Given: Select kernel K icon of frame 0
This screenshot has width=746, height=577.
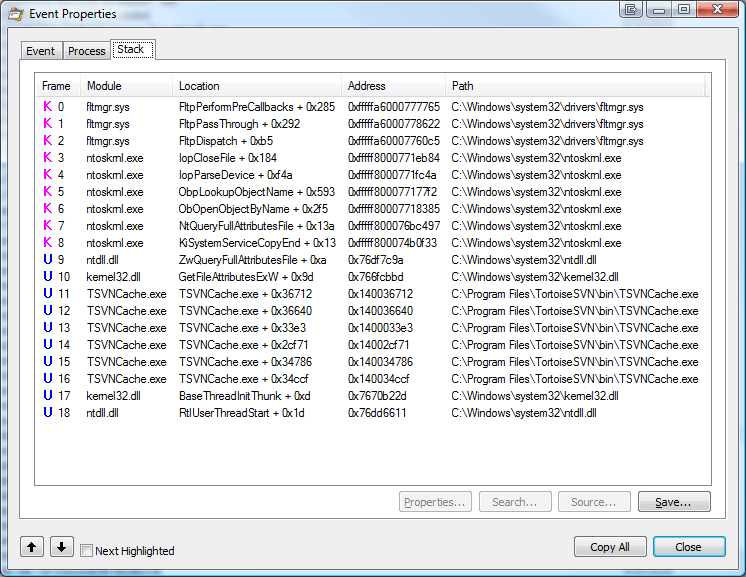Looking at the screenshot, I should pos(48,106).
